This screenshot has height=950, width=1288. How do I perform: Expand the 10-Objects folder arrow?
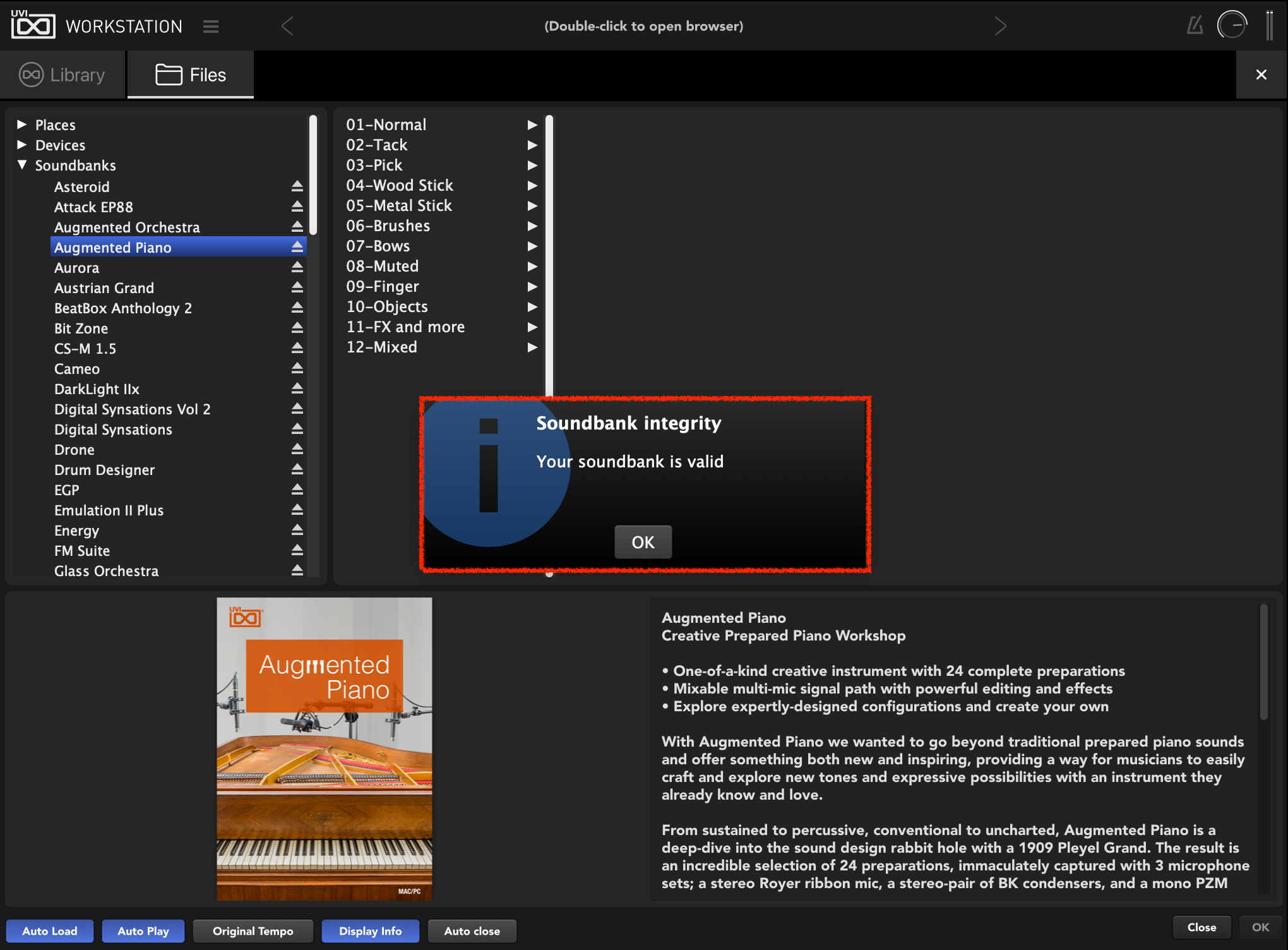532,306
